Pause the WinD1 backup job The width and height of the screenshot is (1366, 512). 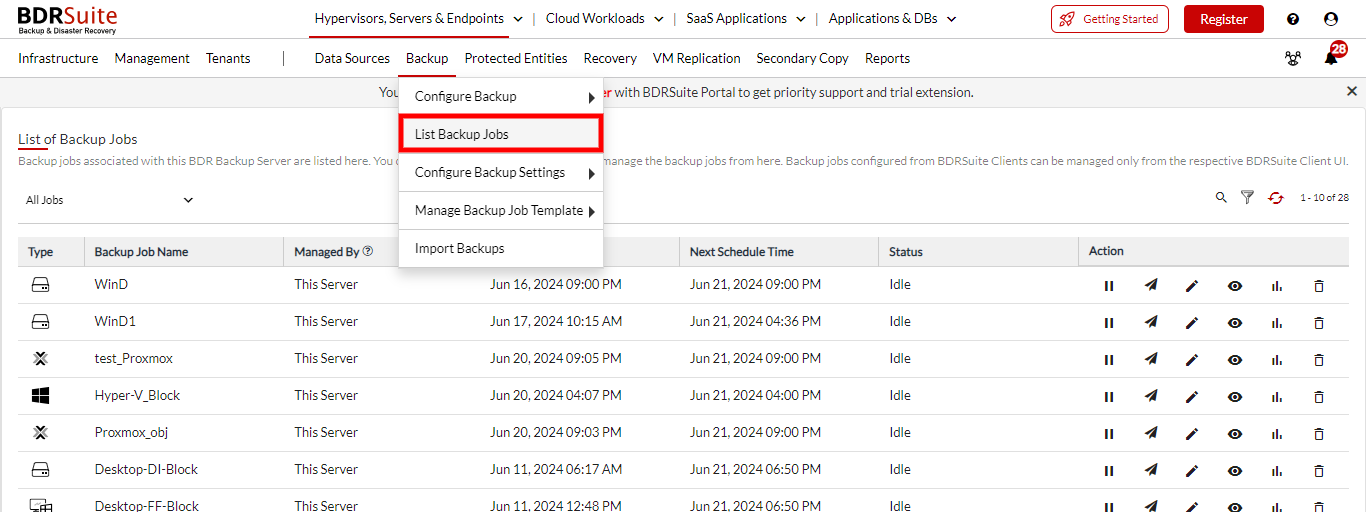[x=1109, y=323]
